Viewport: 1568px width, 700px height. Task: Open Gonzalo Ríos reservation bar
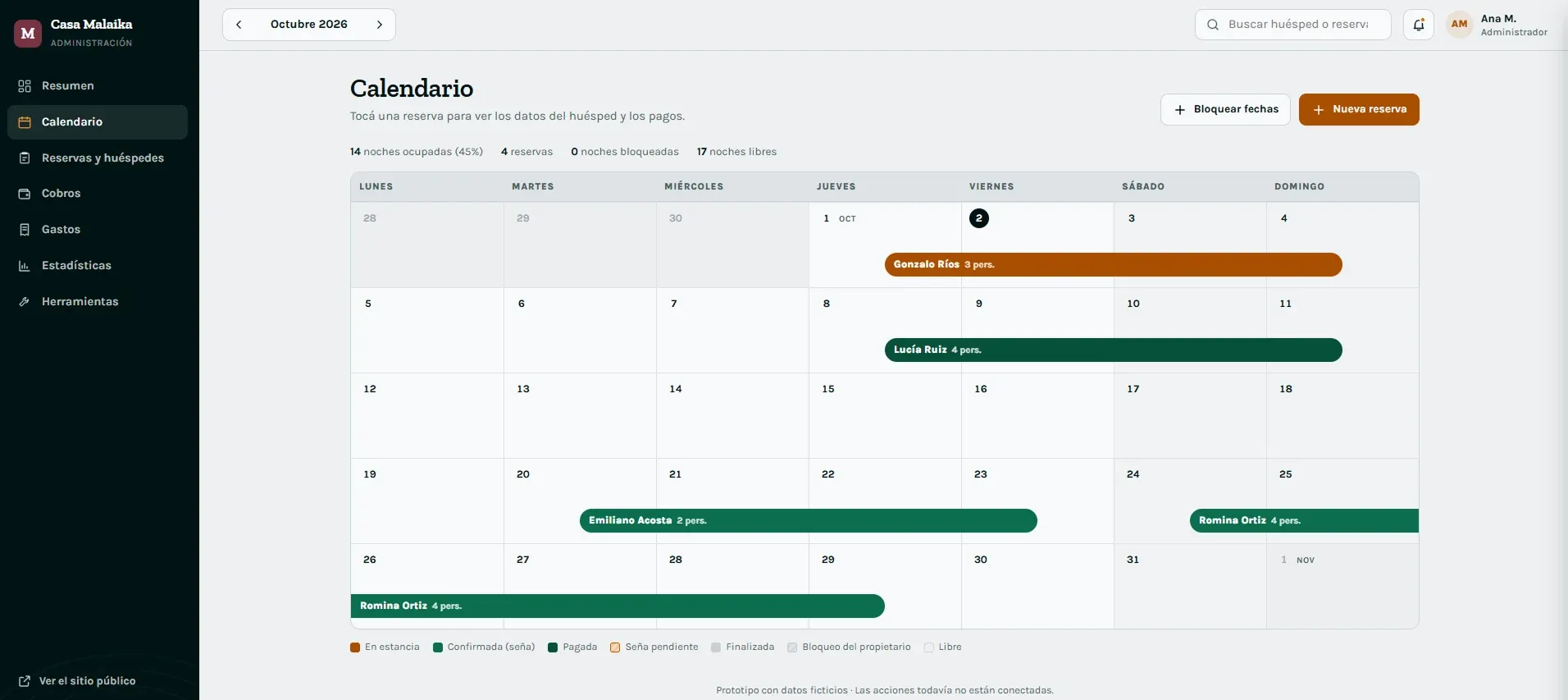pos(1114,265)
